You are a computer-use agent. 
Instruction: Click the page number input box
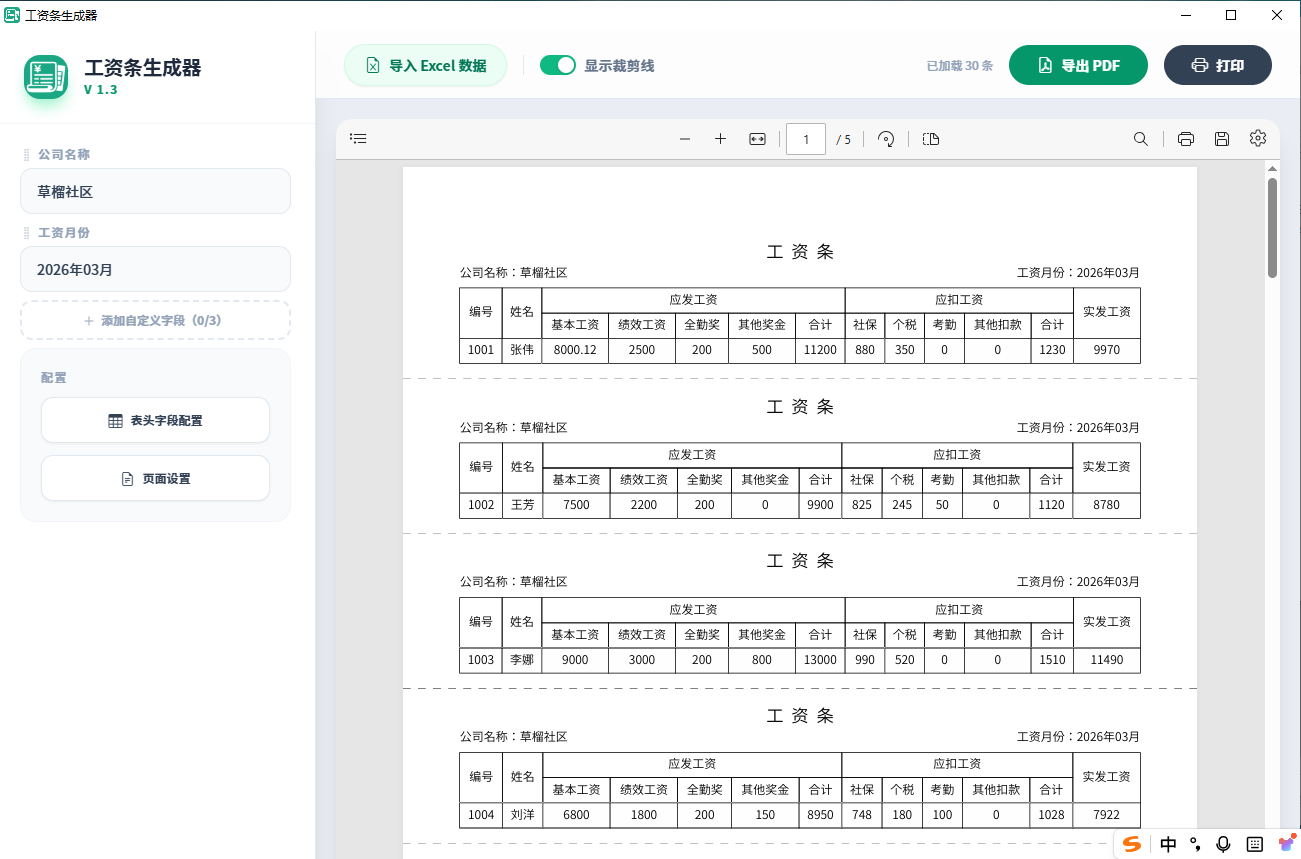coord(806,139)
